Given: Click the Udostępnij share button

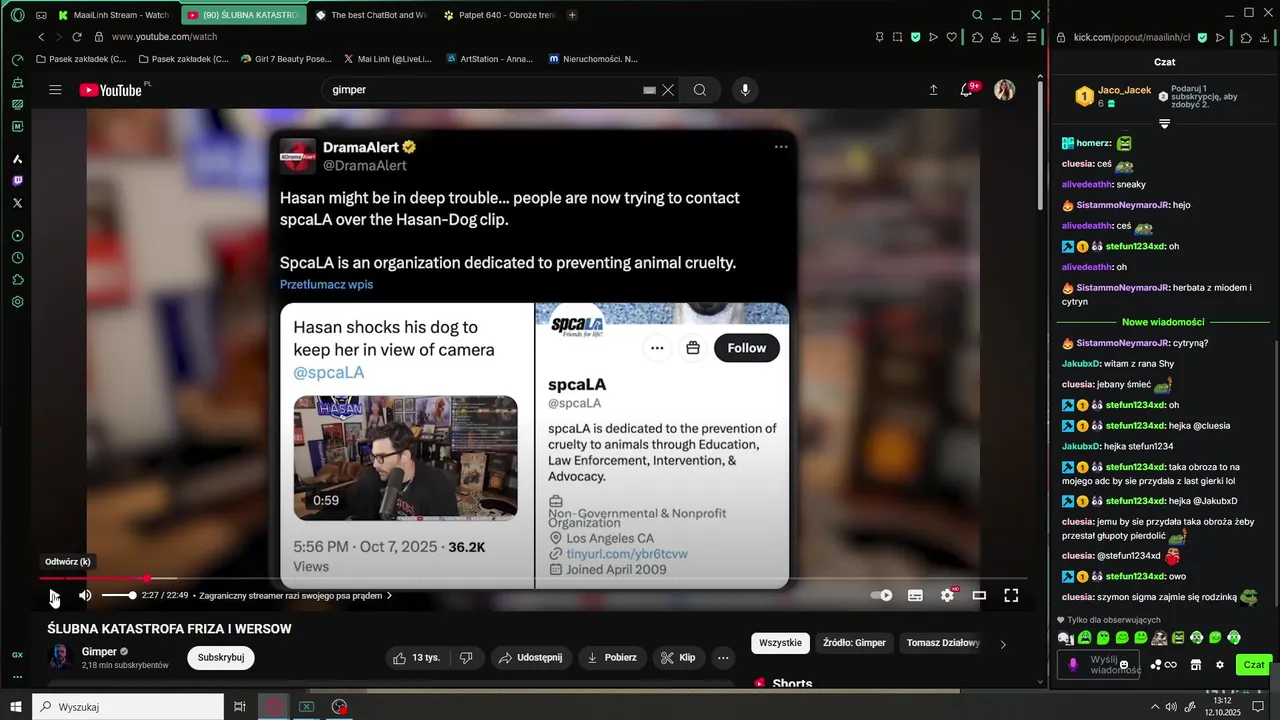Looking at the screenshot, I should 530,657.
